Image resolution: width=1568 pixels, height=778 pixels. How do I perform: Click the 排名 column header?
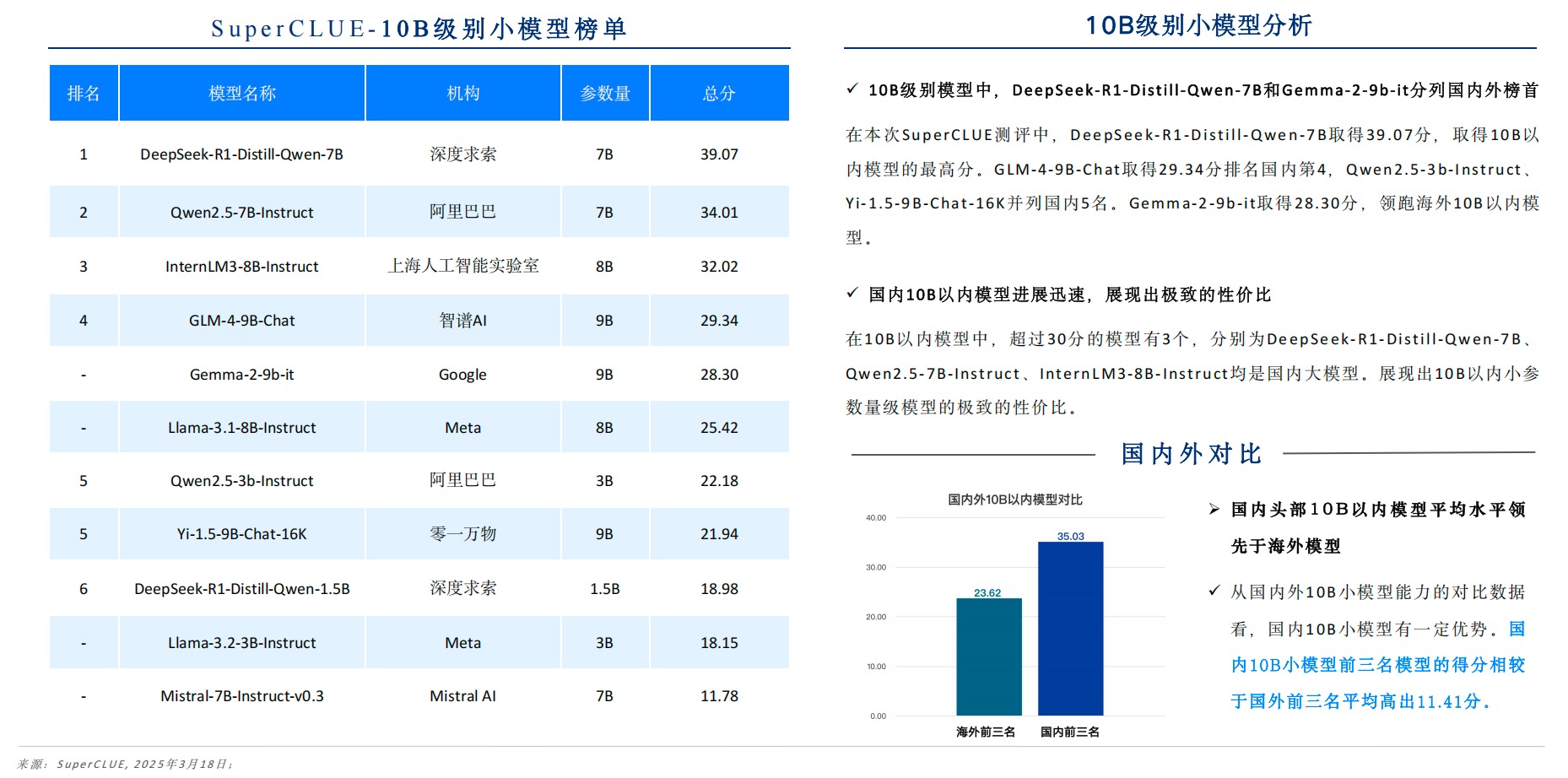point(84,93)
